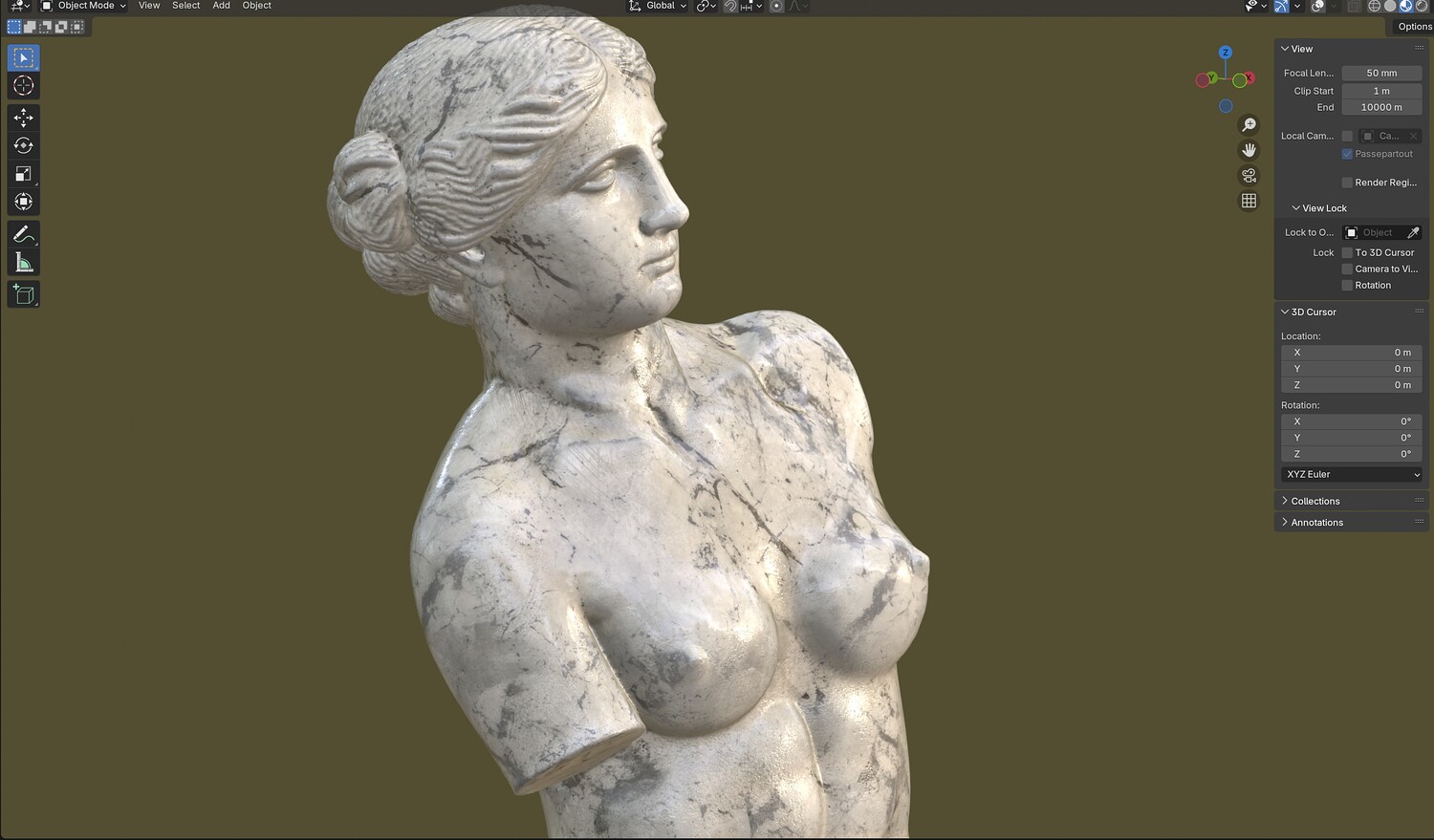Set selection mode to subtract
This screenshot has width=1434, height=840.
(45, 27)
